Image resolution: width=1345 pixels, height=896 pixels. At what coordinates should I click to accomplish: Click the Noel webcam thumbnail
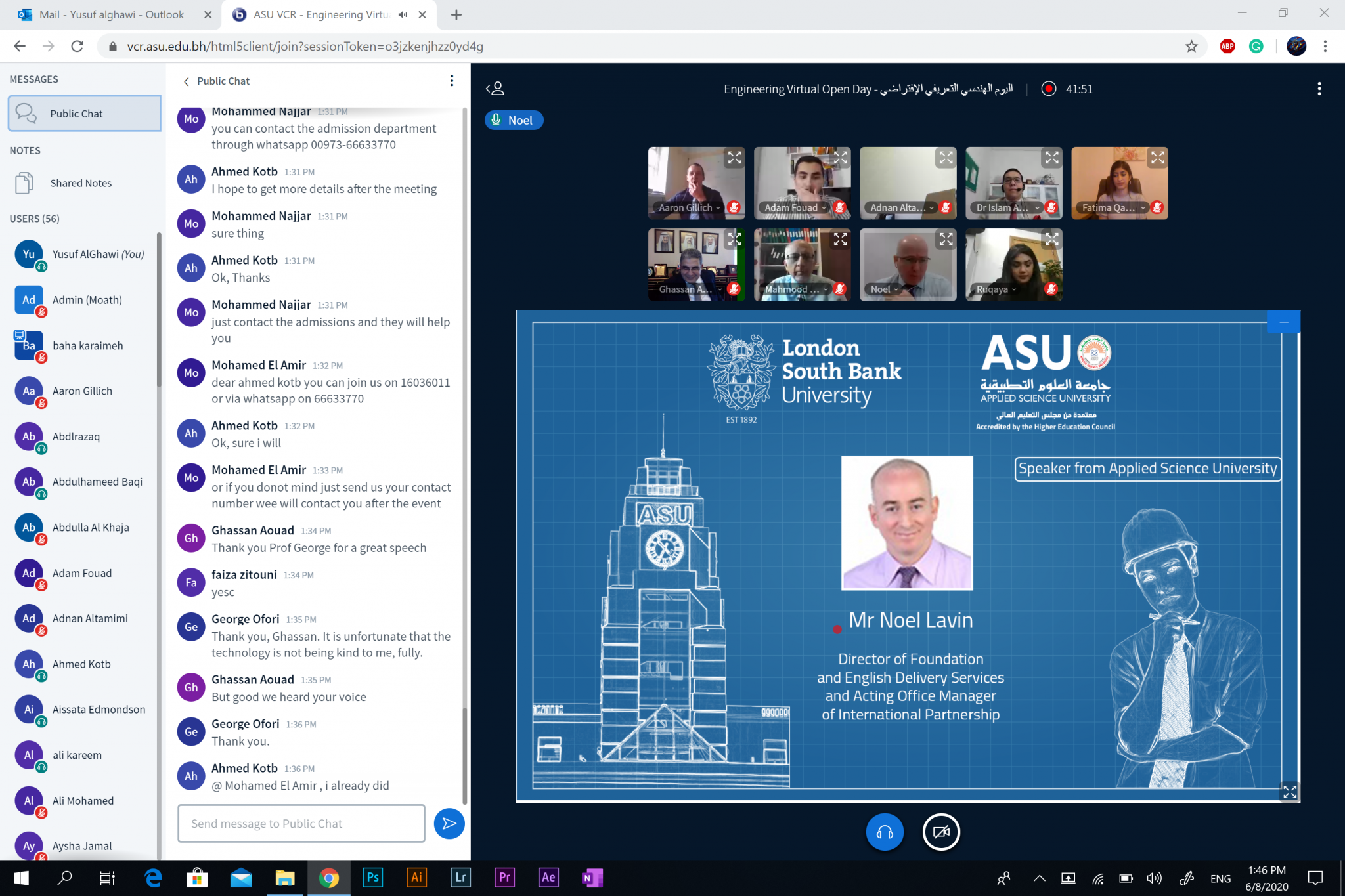[x=908, y=265]
